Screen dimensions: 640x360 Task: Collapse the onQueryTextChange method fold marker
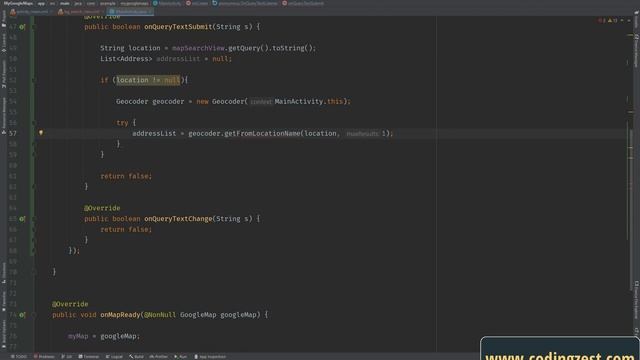pyautogui.click(x=34, y=219)
